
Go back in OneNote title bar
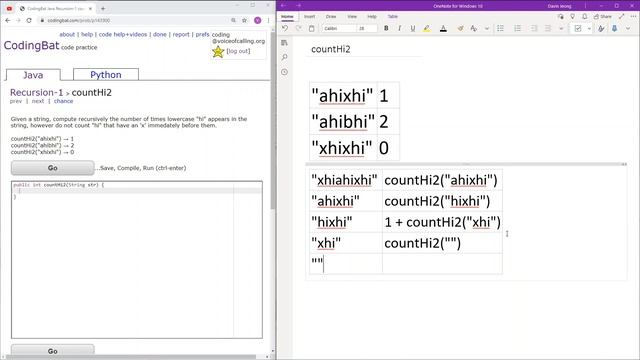[283, 6]
